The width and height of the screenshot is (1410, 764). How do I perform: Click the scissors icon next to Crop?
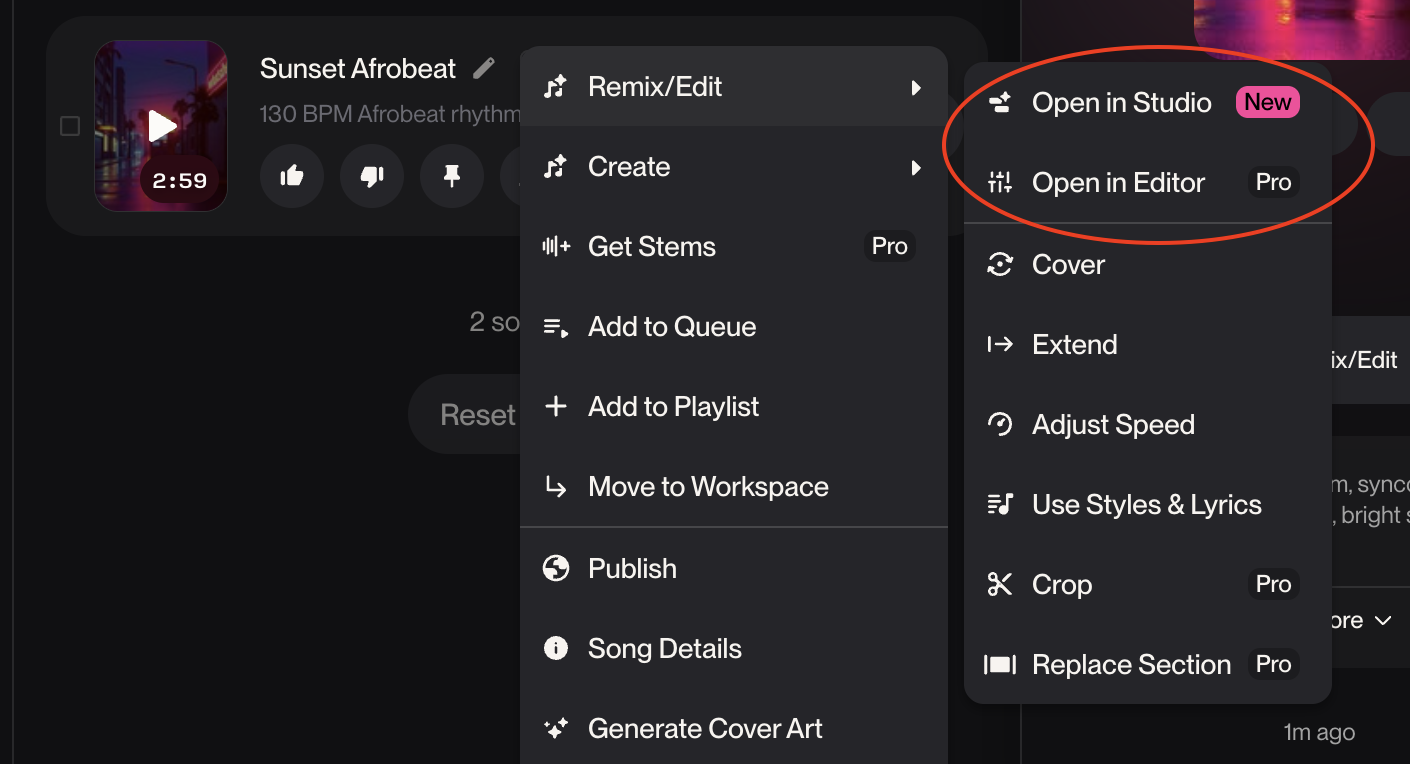[999, 584]
